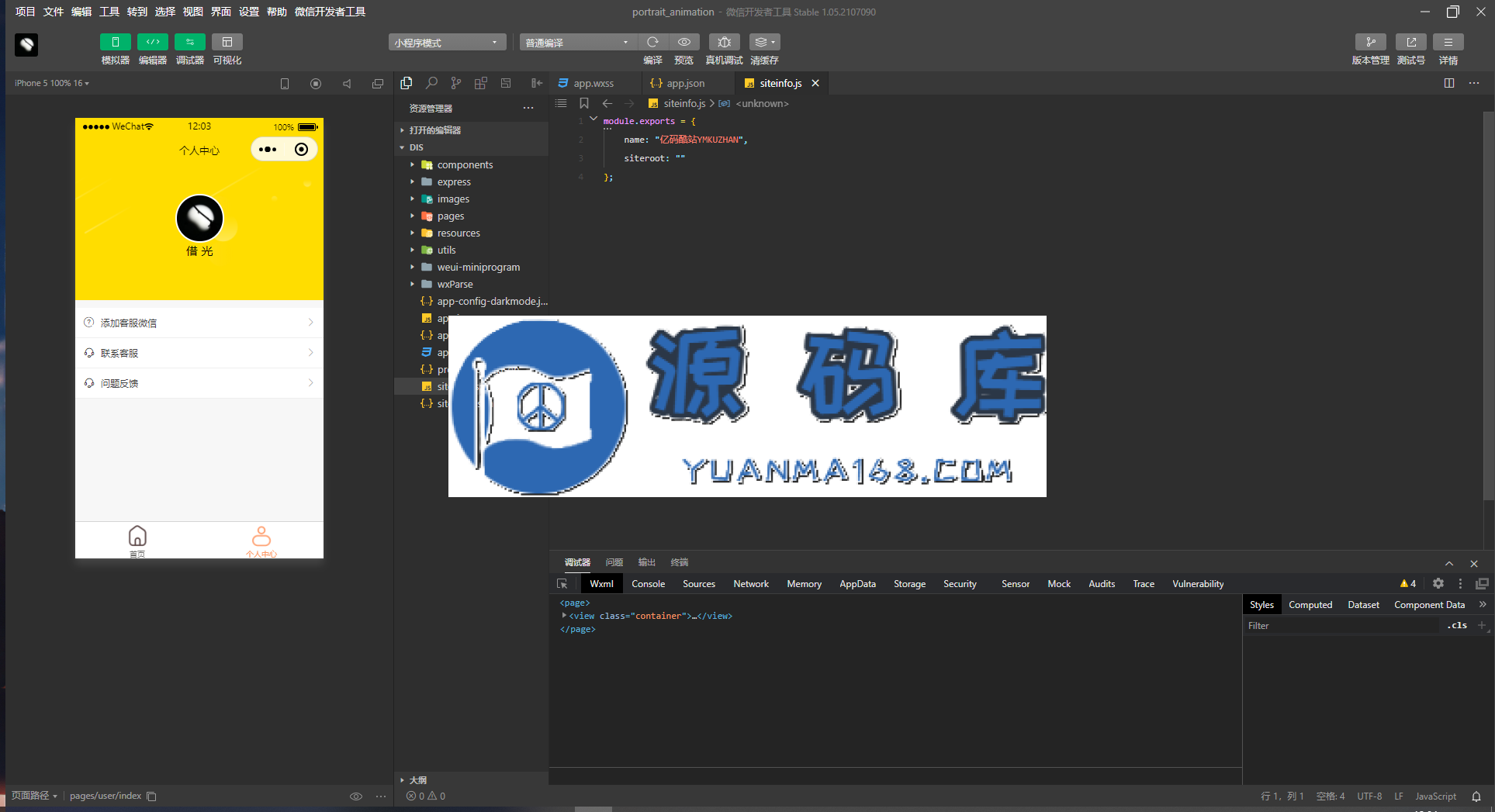
Task: Click the simulator device rotate icon
Action: coord(285,84)
